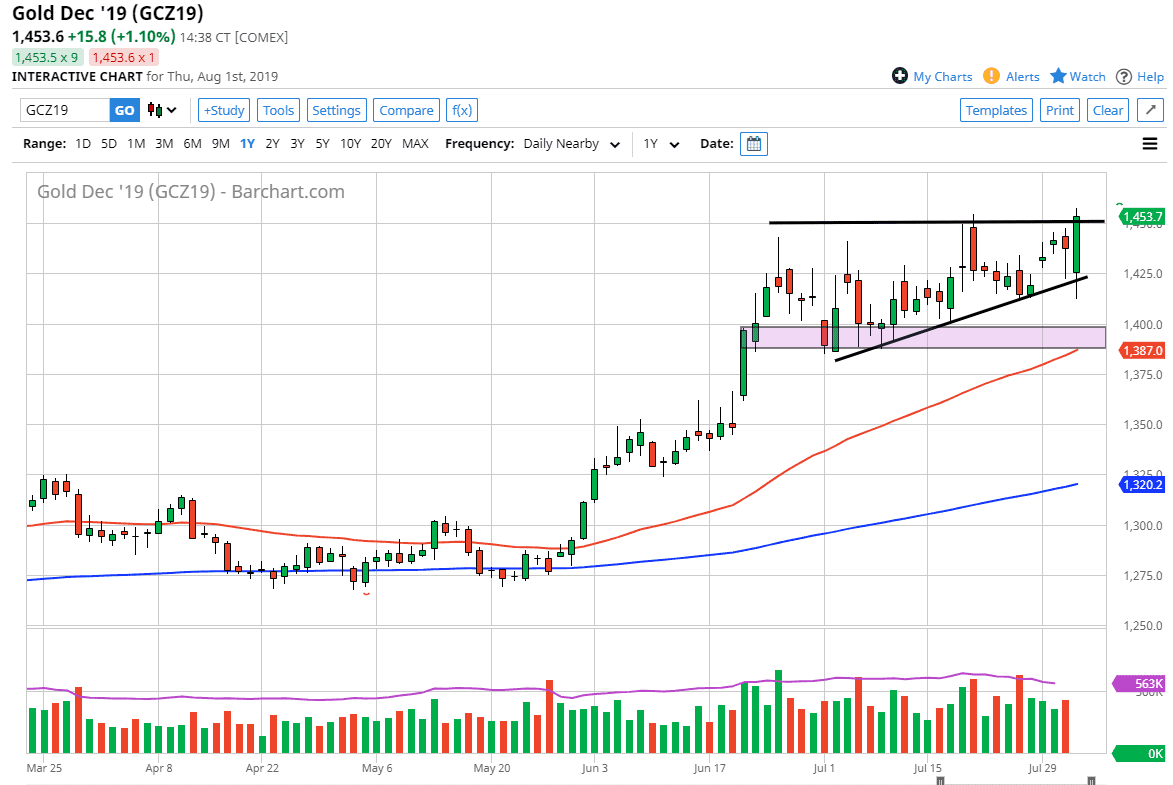Click the GCZ19 symbol input field
This screenshot has width=1173, height=785.
click(x=64, y=110)
